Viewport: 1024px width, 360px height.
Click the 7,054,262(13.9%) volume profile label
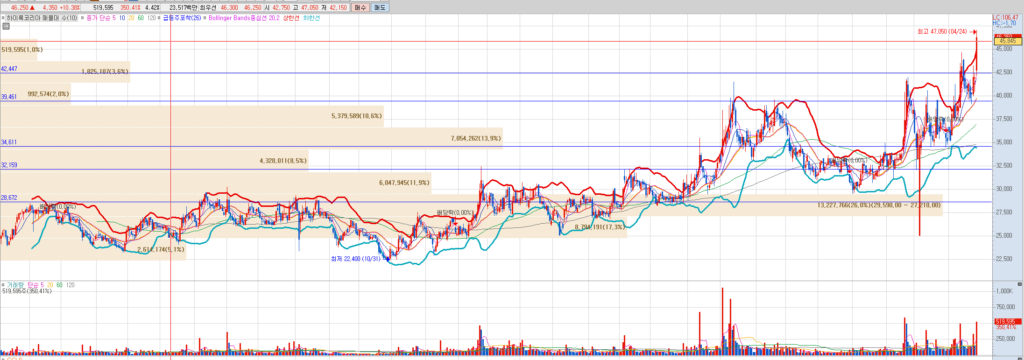point(476,139)
